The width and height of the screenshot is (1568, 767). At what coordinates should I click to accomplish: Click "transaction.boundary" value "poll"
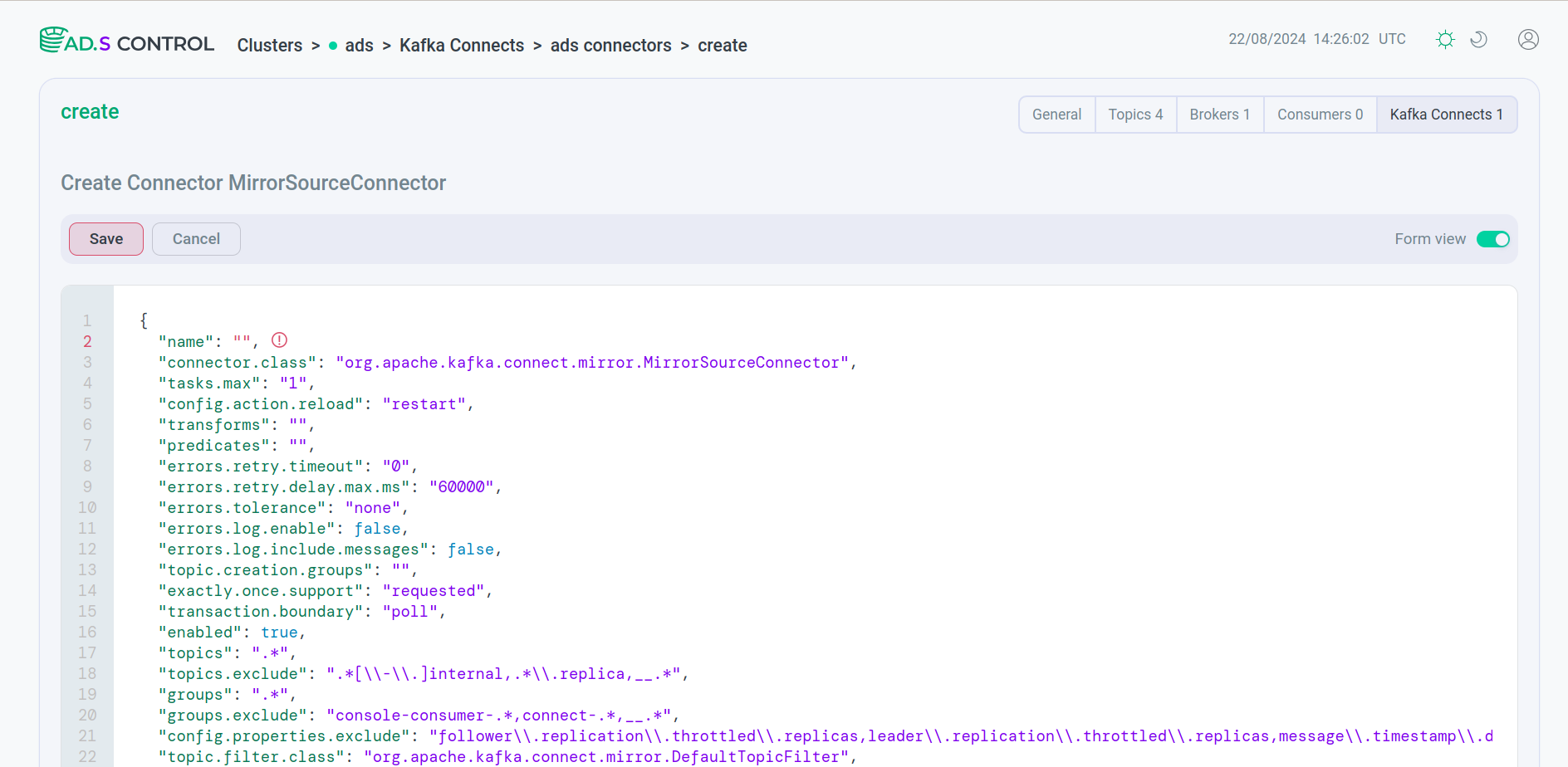(409, 611)
